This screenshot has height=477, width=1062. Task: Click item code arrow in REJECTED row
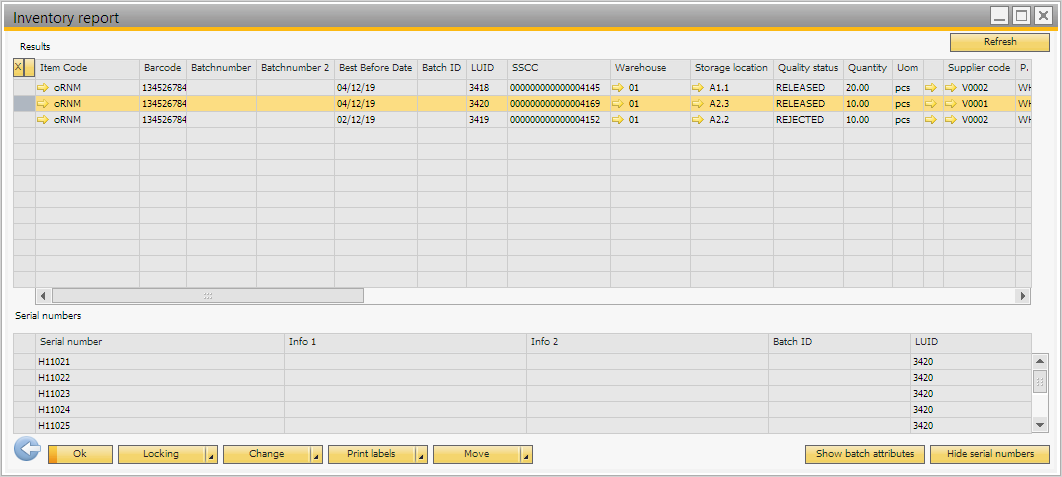click(43, 120)
